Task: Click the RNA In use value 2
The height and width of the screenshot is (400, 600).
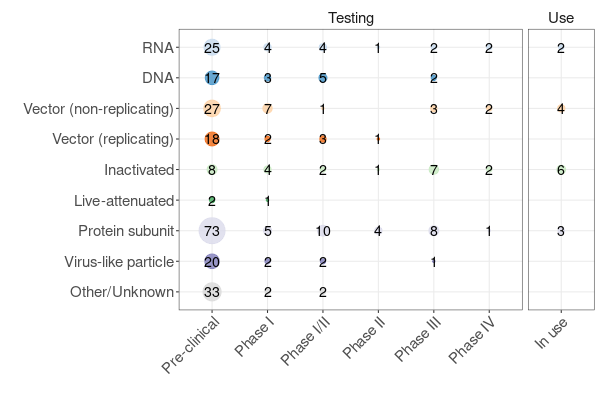Action: coord(561,47)
